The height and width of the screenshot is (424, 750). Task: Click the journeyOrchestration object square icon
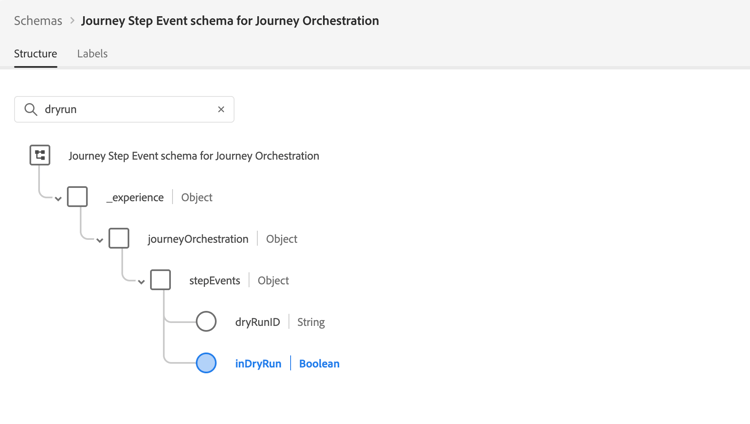click(119, 238)
